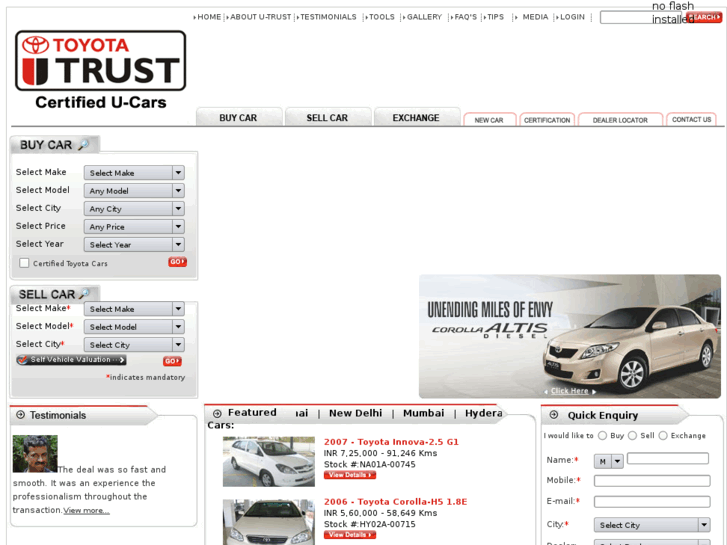Open Select Make dropdown in Sell Car
727x545 pixels.
[x=134, y=308]
